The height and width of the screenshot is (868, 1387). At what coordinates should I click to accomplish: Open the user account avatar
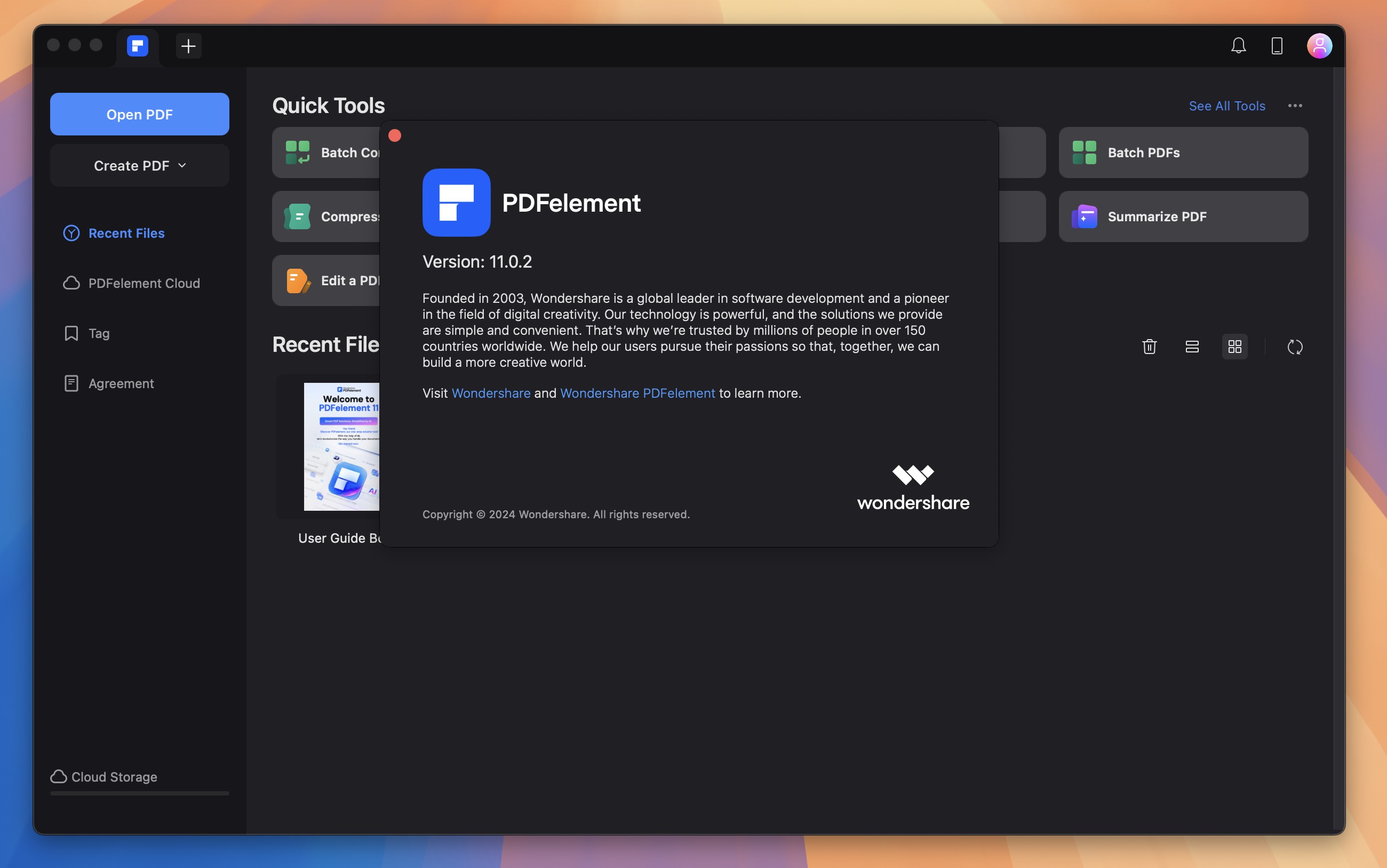1319,46
